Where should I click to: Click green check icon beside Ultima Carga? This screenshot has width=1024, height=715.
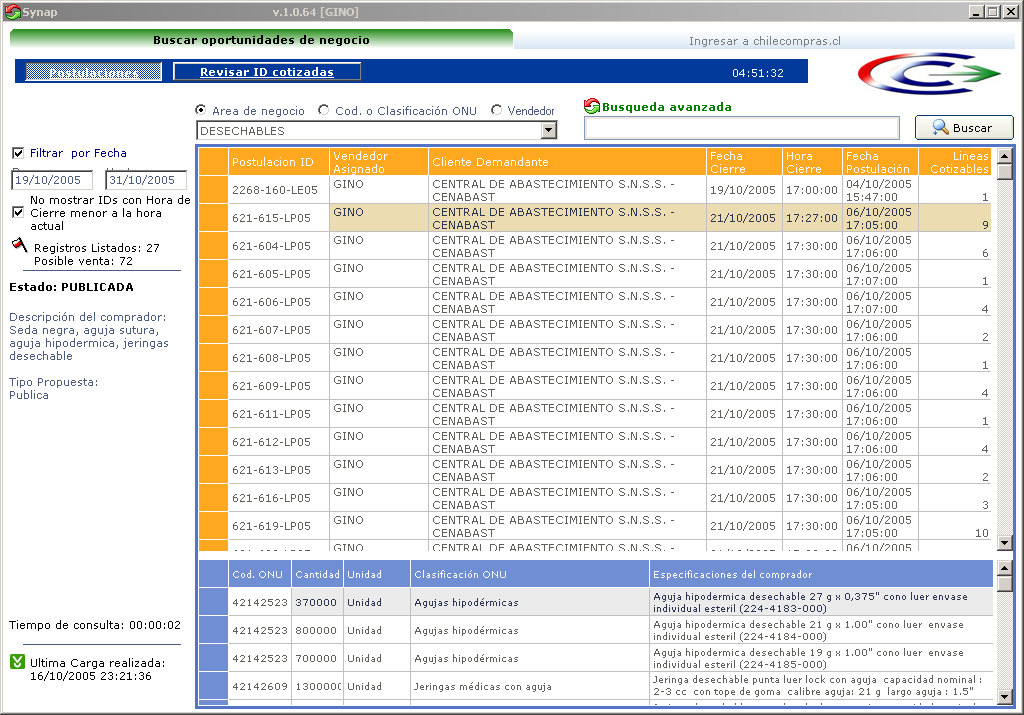(x=18, y=662)
